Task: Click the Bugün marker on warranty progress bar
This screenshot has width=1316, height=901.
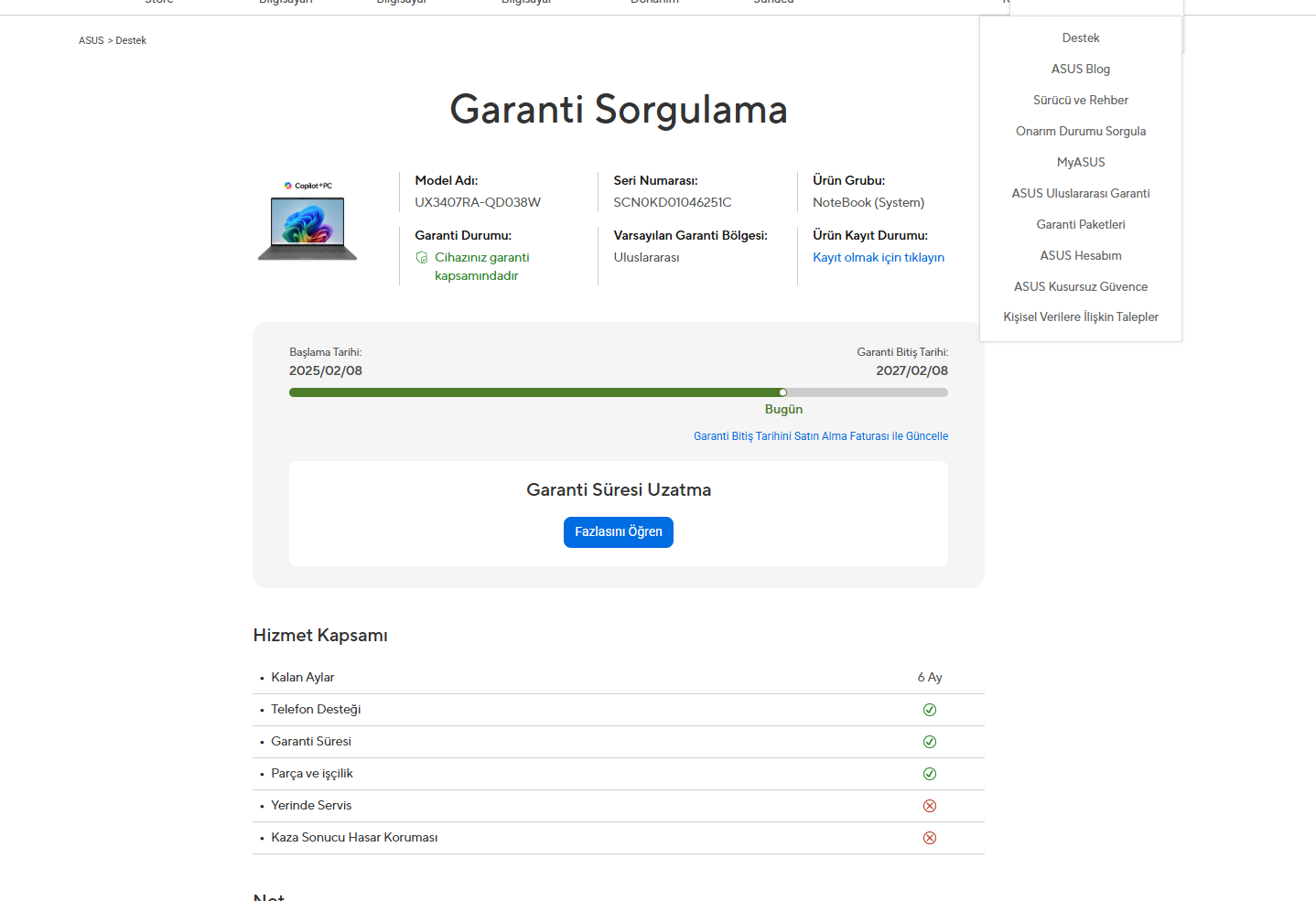Action: pyautogui.click(x=783, y=392)
